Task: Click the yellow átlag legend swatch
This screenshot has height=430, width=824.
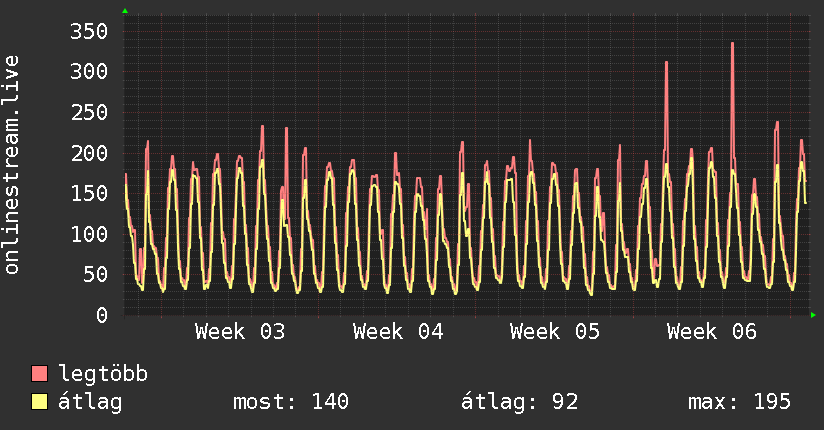Action: (x=40, y=402)
